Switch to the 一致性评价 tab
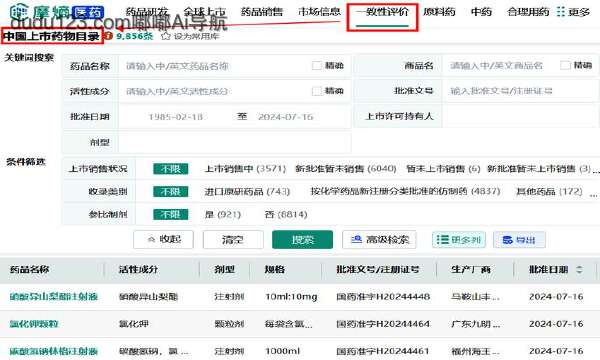 click(382, 12)
